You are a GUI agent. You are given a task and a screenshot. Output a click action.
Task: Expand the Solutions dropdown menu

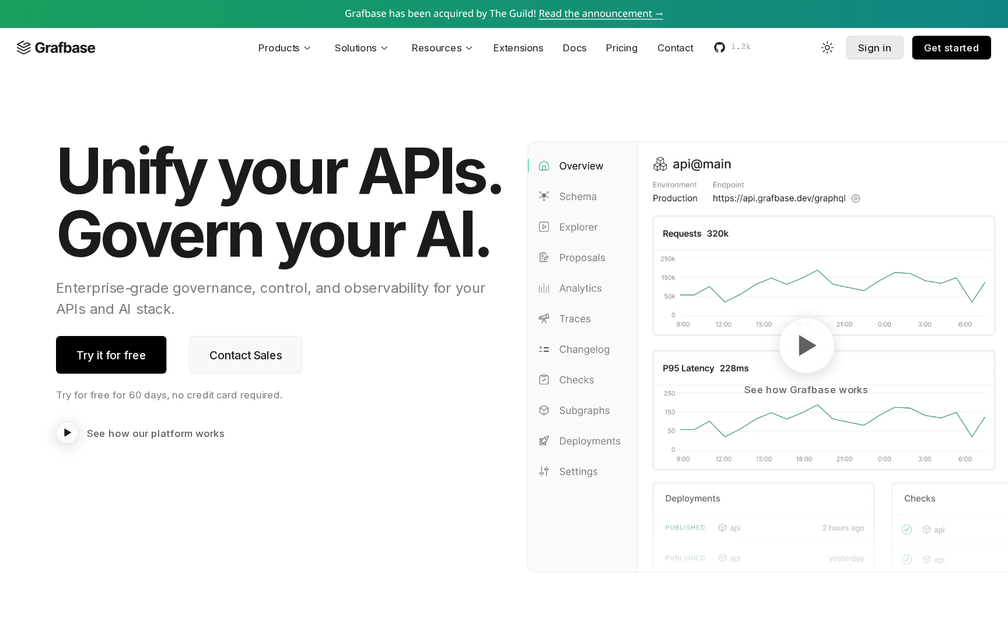(x=361, y=48)
